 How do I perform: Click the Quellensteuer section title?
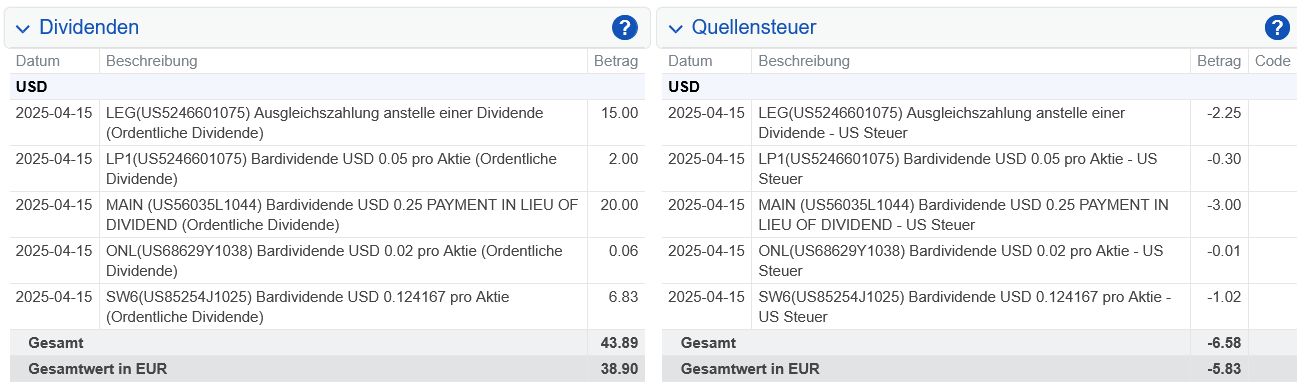point(754,28)
